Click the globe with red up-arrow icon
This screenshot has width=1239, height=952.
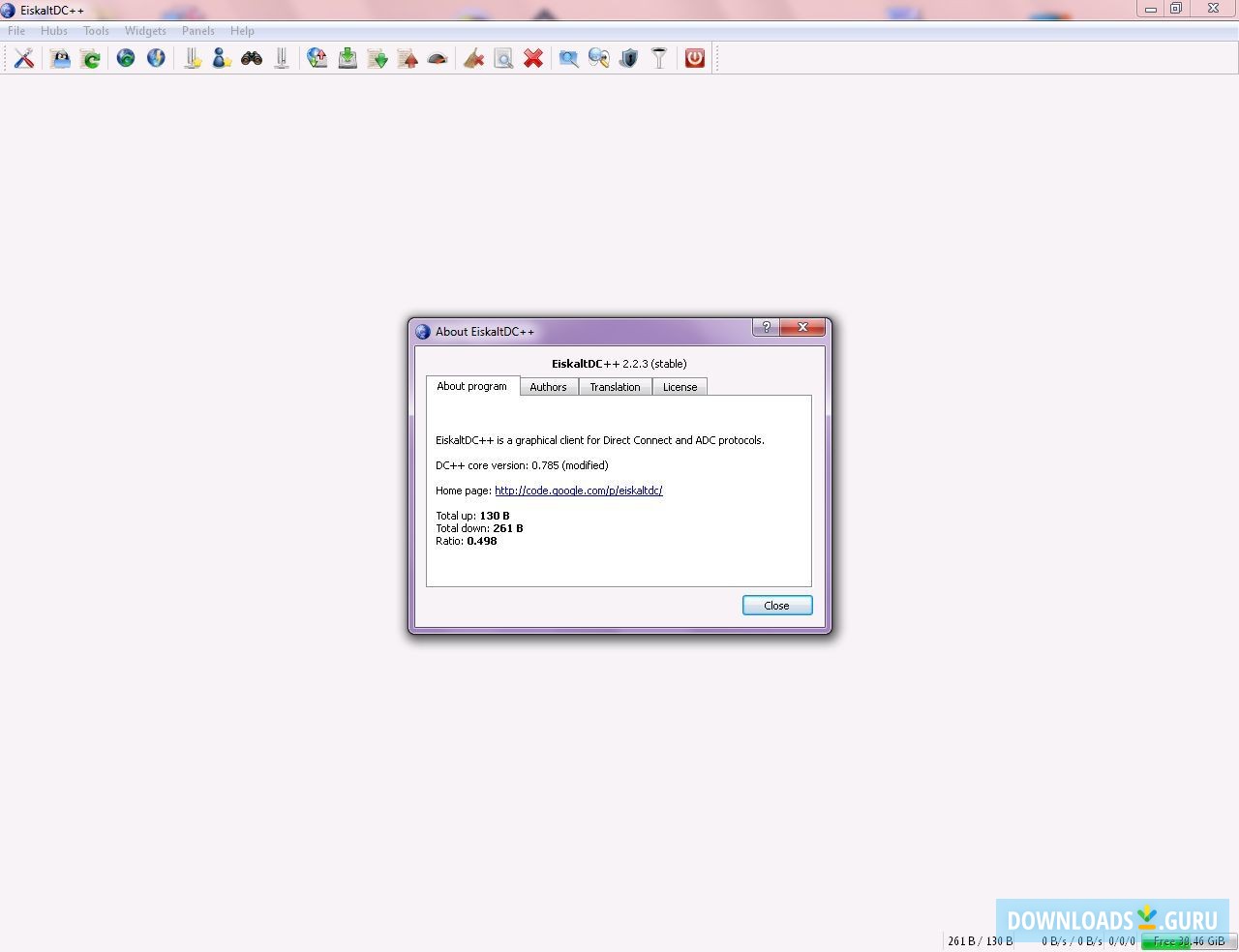(317, 58)
